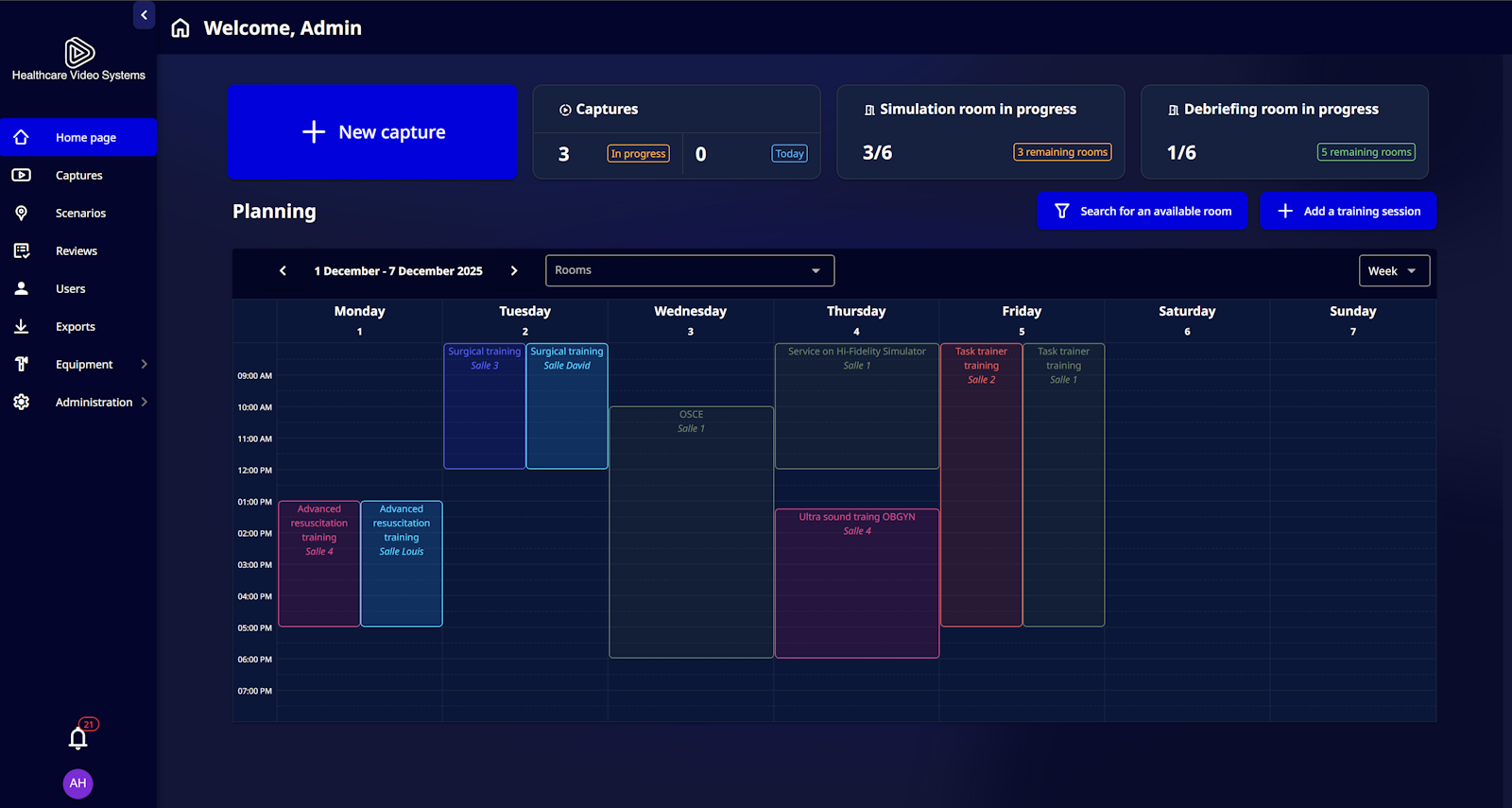The height and width of the screenshot is (808, 1512).
Task: Expand the Administration submenu arrow
Action: point(144,402)
